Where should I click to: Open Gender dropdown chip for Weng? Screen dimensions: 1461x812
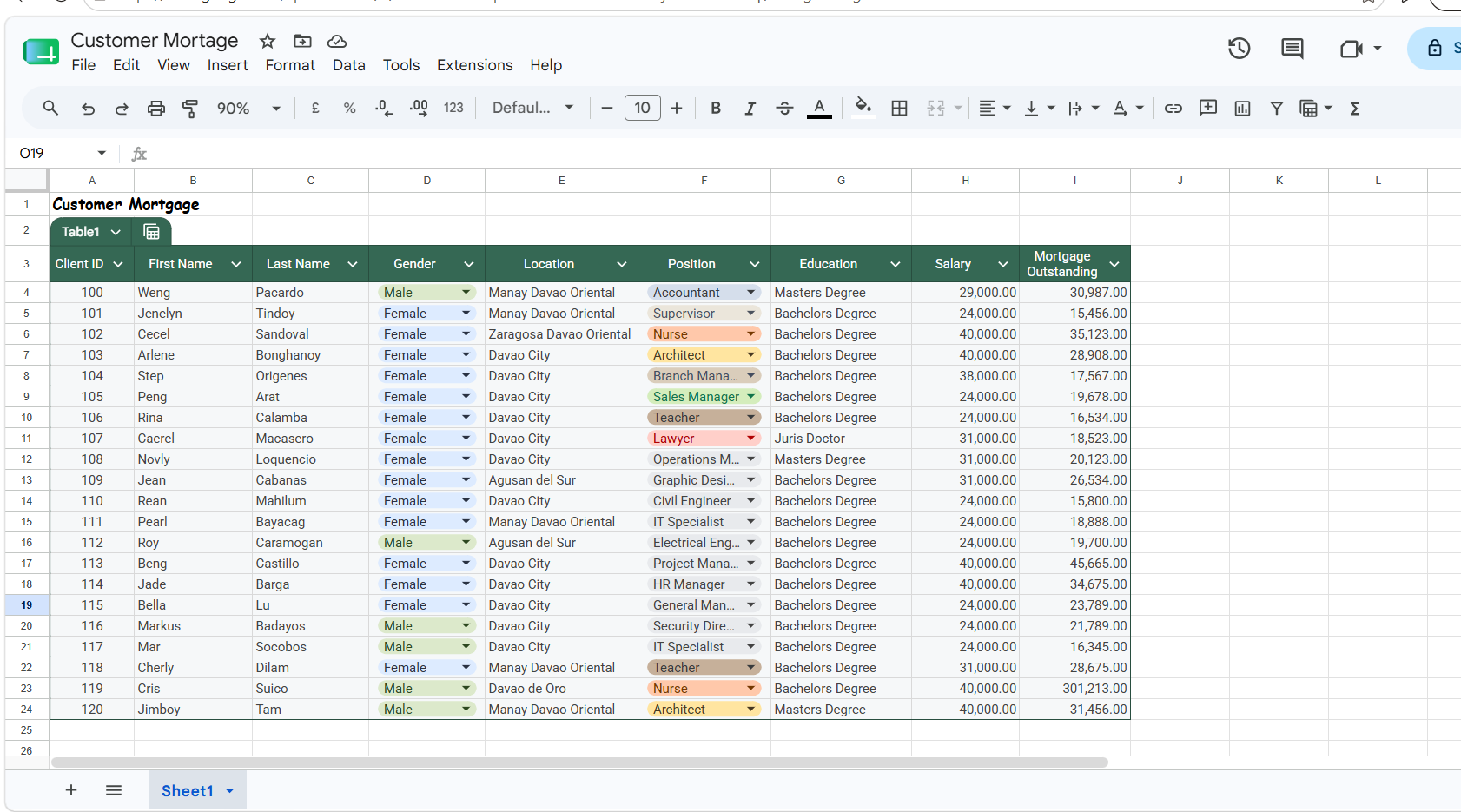[x=426, y=293]
